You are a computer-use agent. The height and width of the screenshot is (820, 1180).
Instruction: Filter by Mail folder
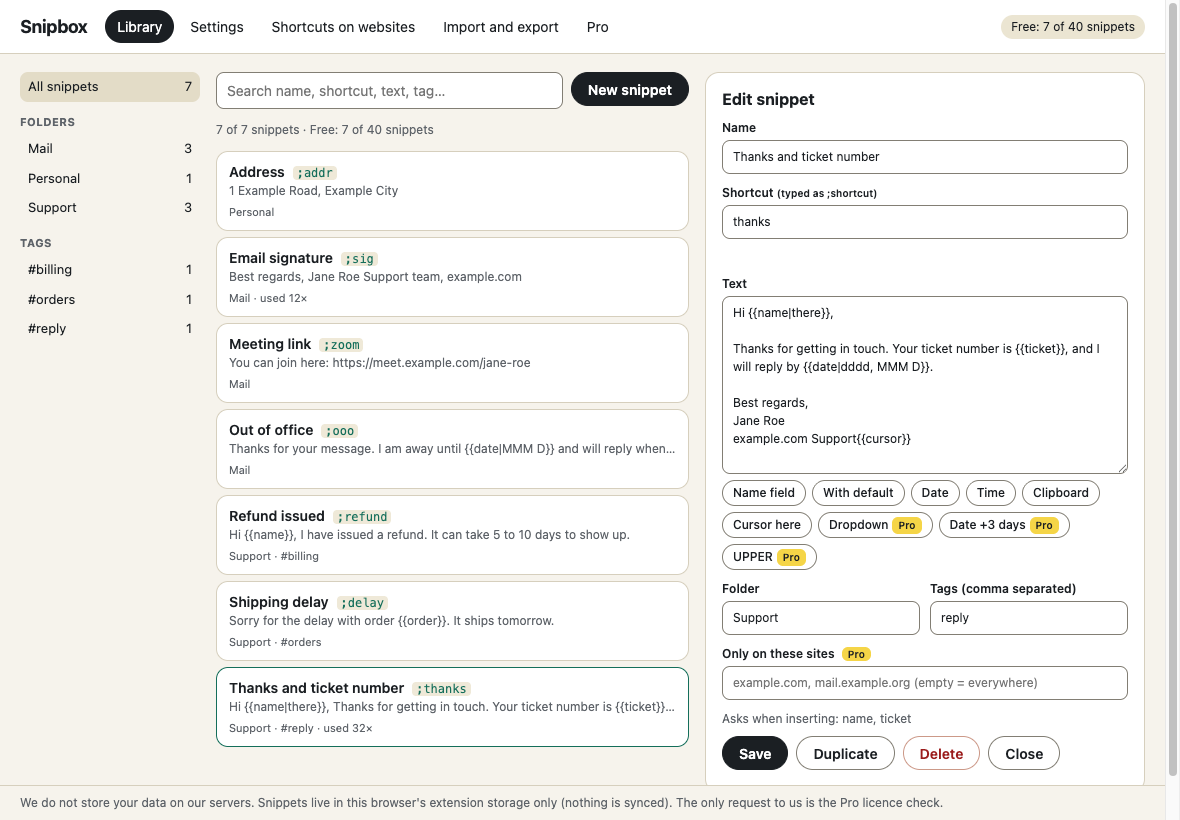[110, 149]
